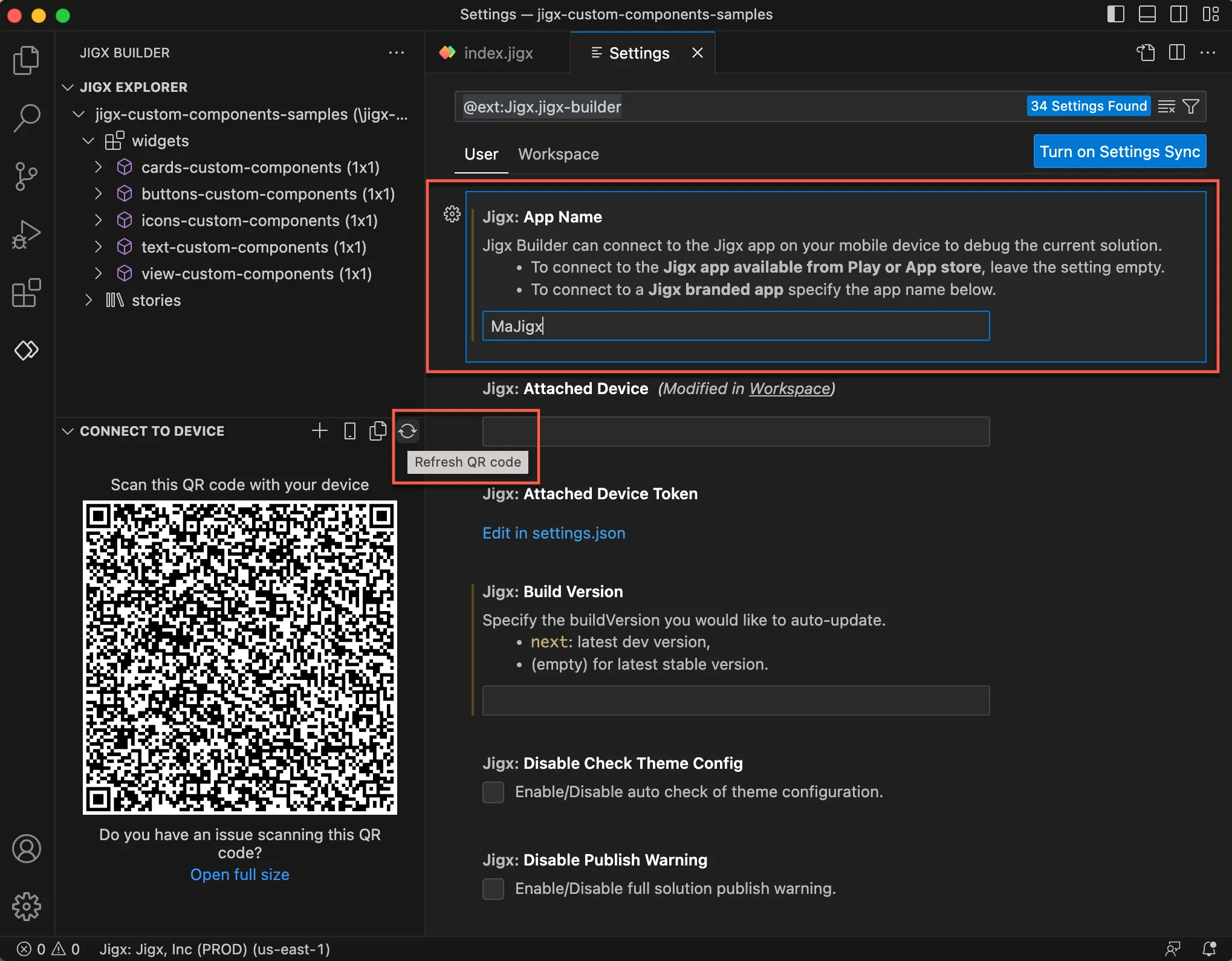Viewport: 1232px width, 961px height.
Task: Click the Open full size link
Action: click(239, 875)
